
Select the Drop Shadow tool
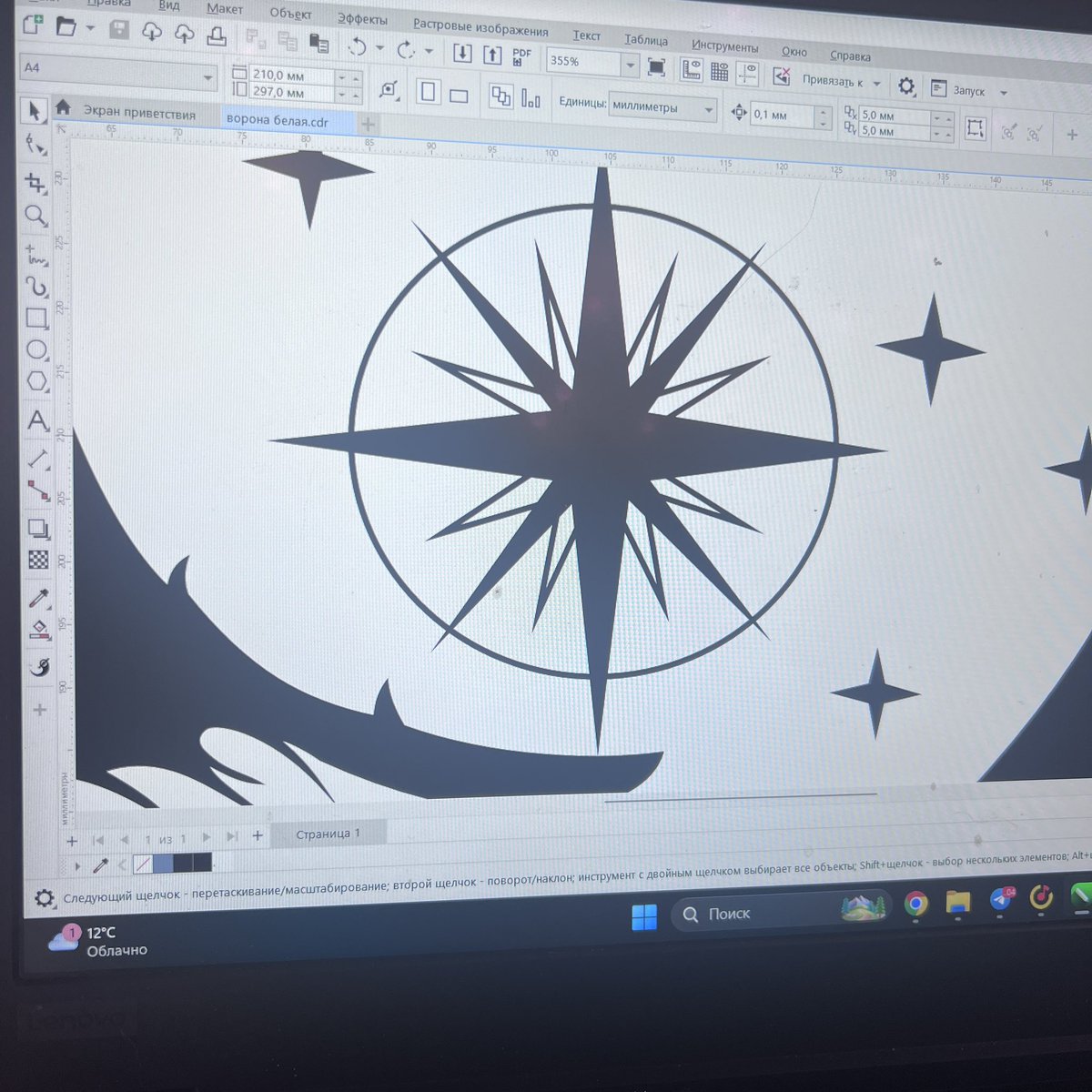click(x=38, y=528)
